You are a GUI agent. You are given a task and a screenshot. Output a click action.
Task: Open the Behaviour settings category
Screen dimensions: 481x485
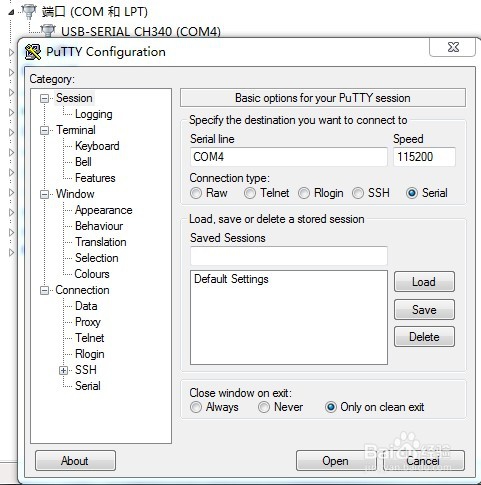pyautogui.click(x=99, y=226)
